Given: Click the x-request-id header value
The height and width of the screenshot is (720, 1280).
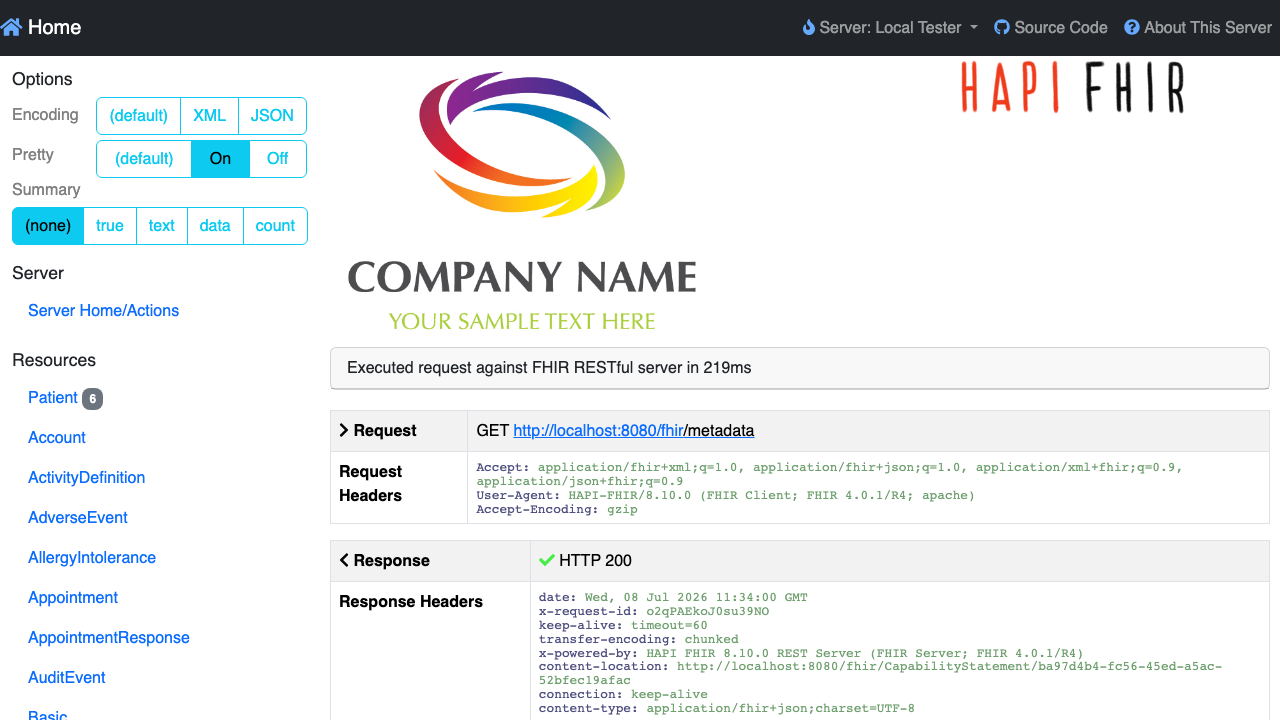Looking at the screenshot, I should click(x=708, y=611).
